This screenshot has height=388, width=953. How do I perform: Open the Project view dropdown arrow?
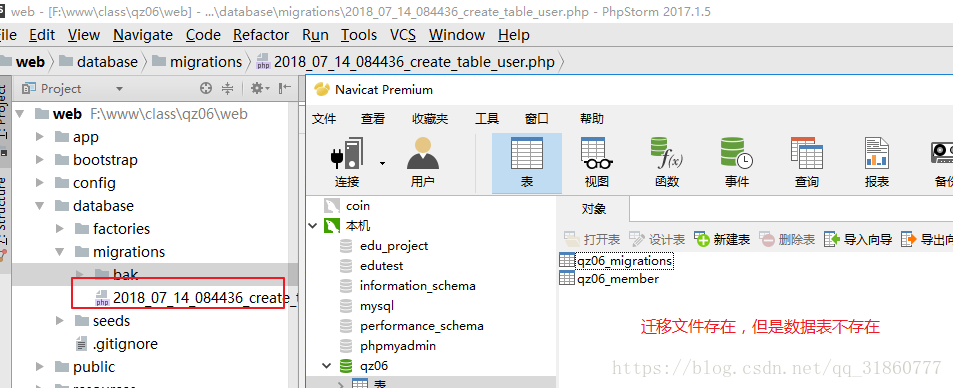[119, 89]
